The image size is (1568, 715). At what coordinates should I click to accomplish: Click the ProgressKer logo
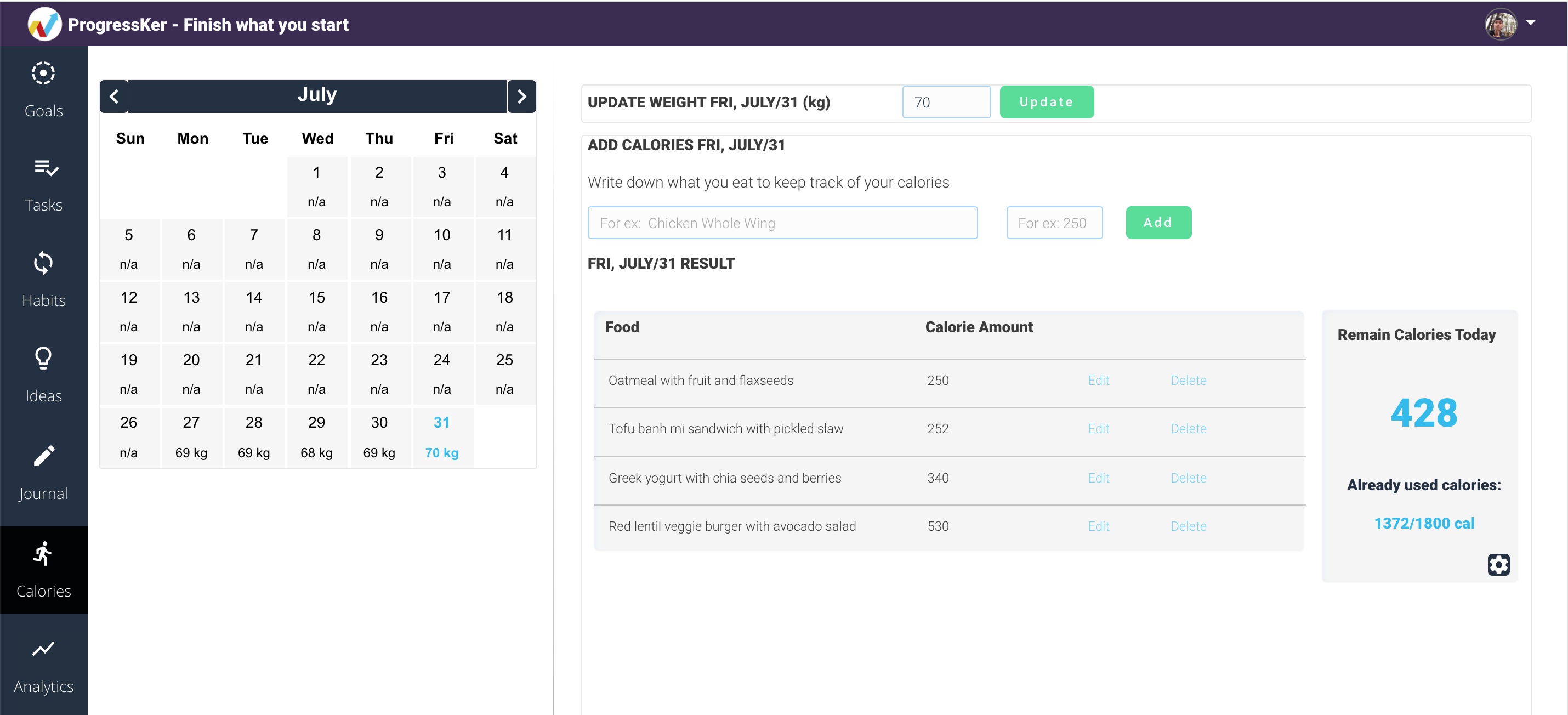click(44, 24)
